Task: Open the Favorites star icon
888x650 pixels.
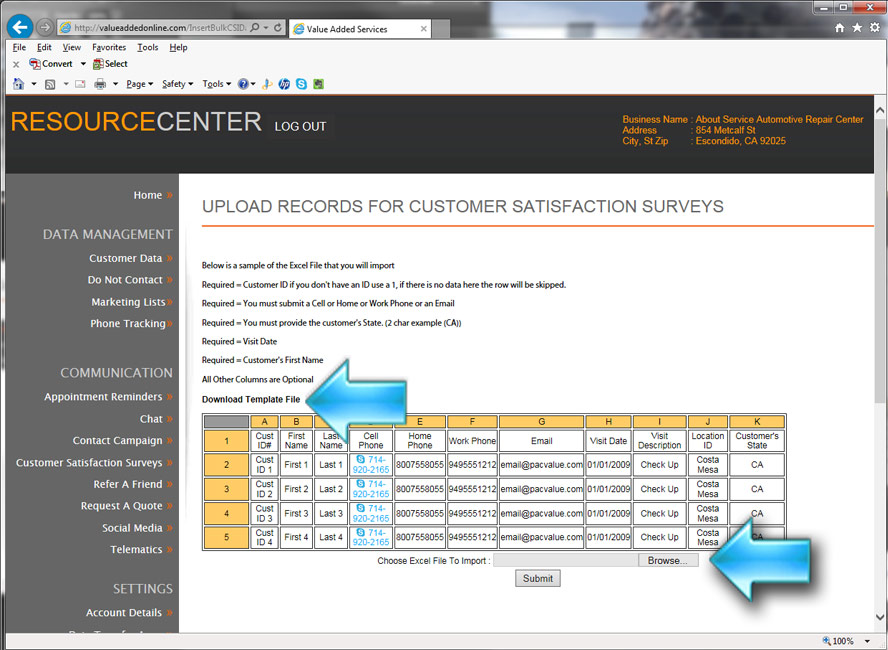Action: point(857,28)
